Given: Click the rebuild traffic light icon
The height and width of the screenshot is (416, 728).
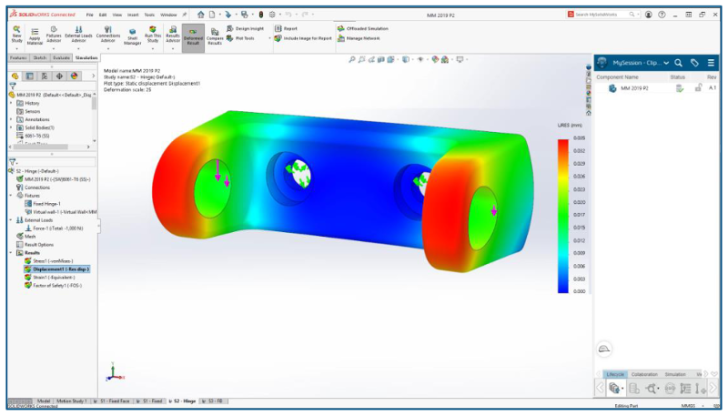Looking at the screenshot, I should coord(261,15).
